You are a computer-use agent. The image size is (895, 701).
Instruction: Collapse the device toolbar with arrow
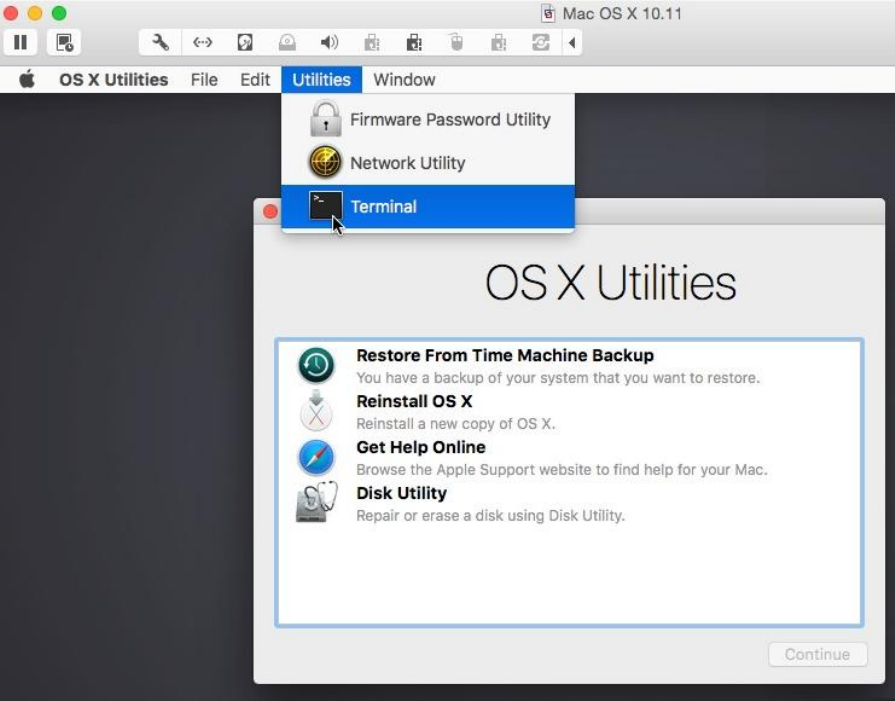pyautogui.click(x=572, y=43)
